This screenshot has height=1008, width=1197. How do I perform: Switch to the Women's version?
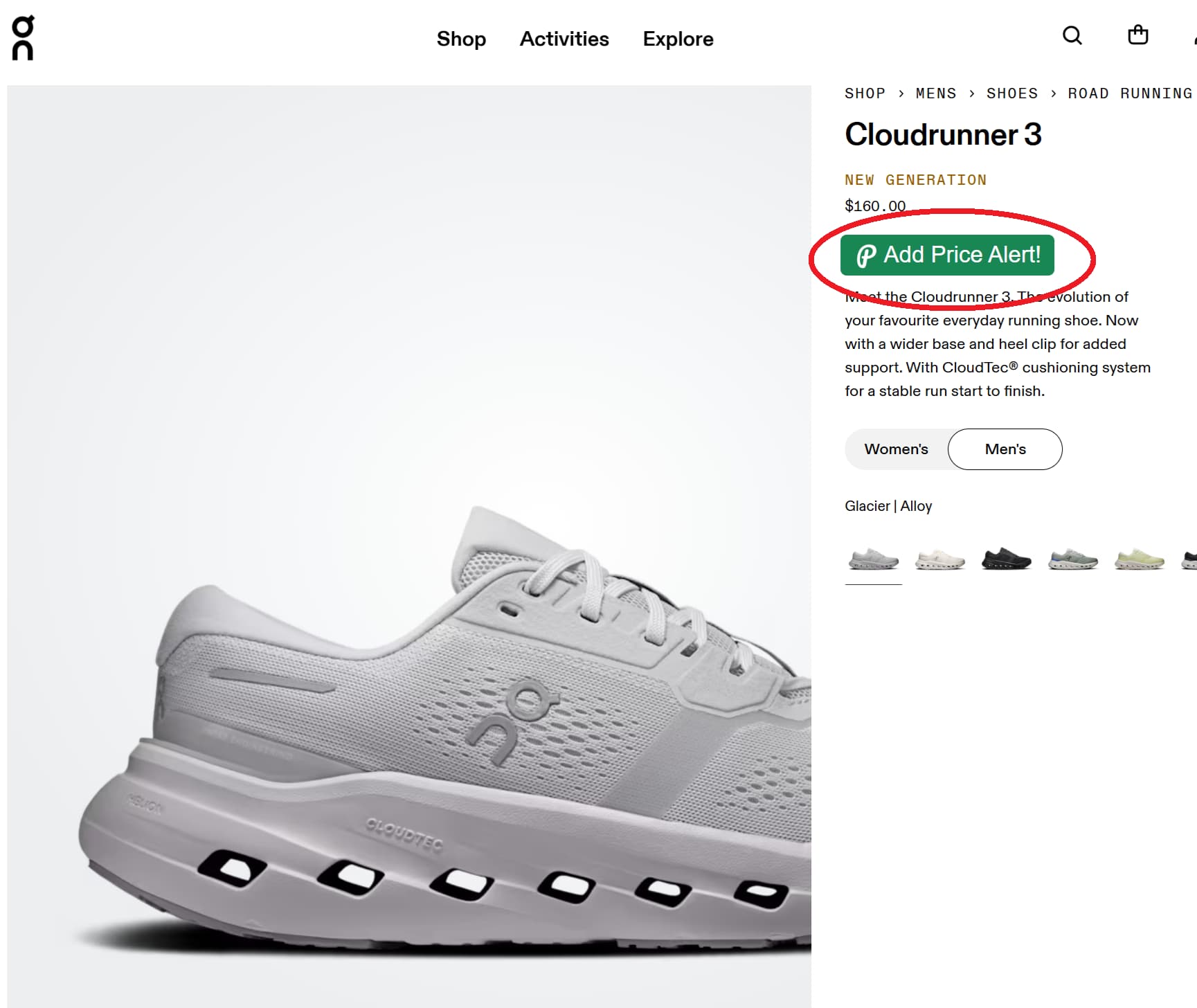[x=896, y=449]
